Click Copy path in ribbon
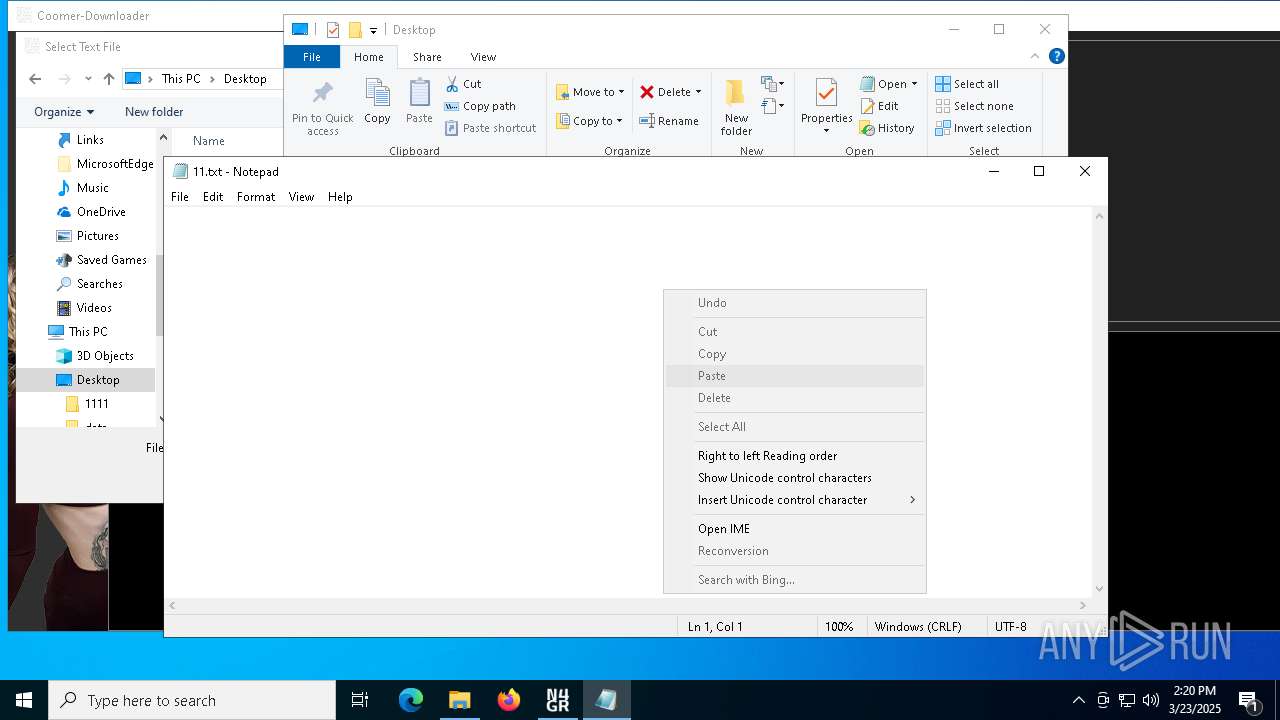The image size is (1280, 720). pyautogui.click(x=480, y=106)
